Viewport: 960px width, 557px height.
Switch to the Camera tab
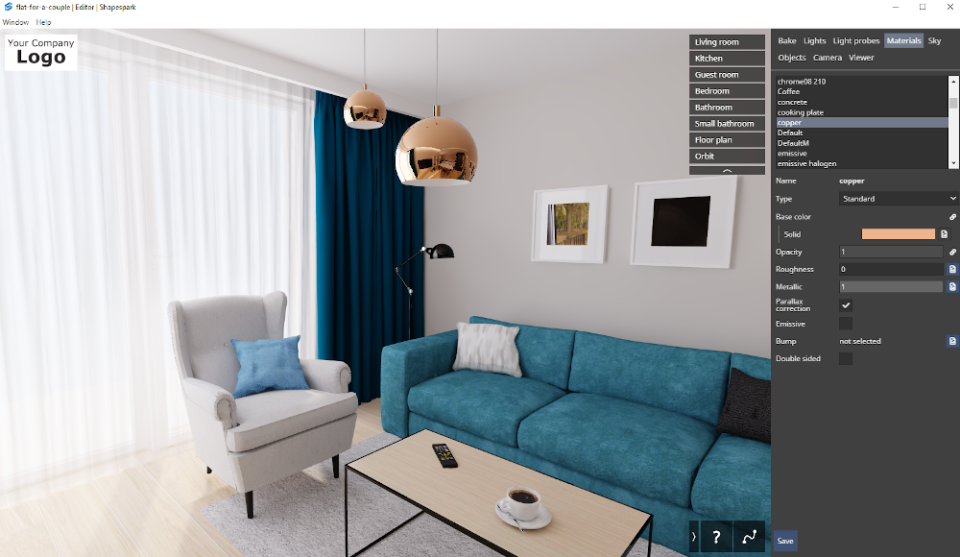827,58
